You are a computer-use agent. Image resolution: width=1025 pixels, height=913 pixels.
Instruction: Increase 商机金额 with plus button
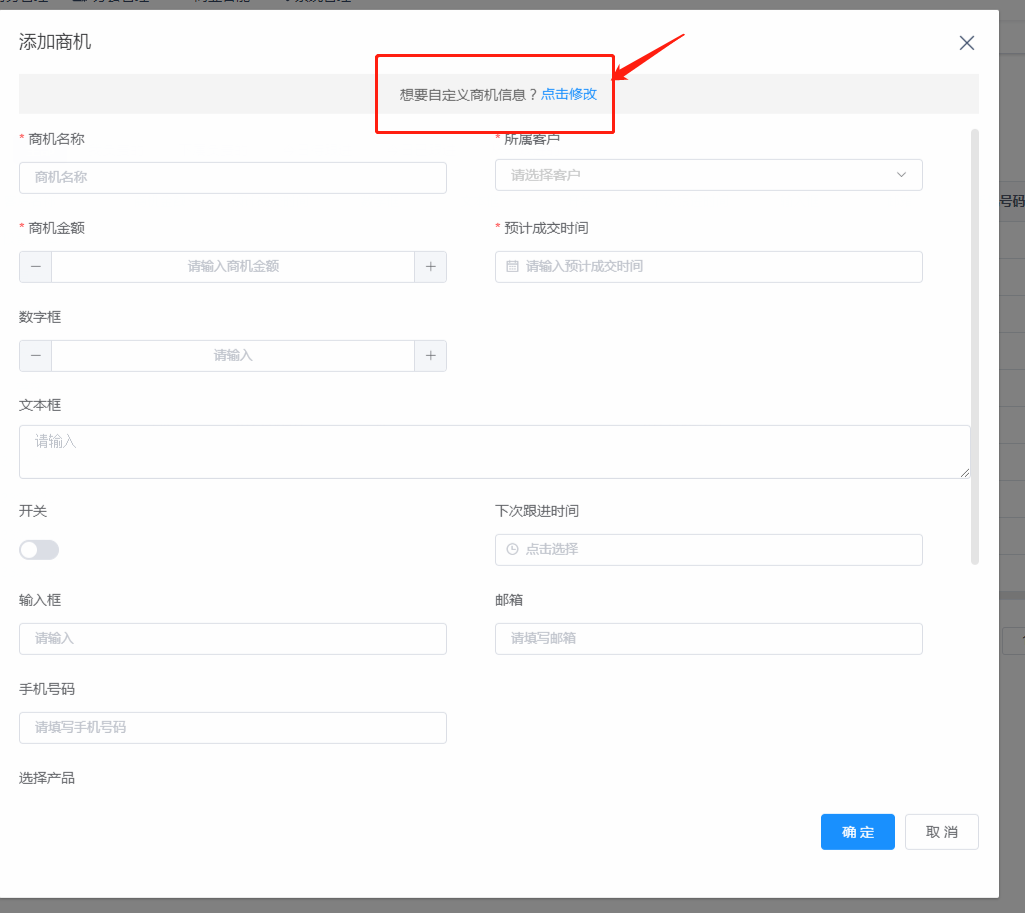coord(430,267)
